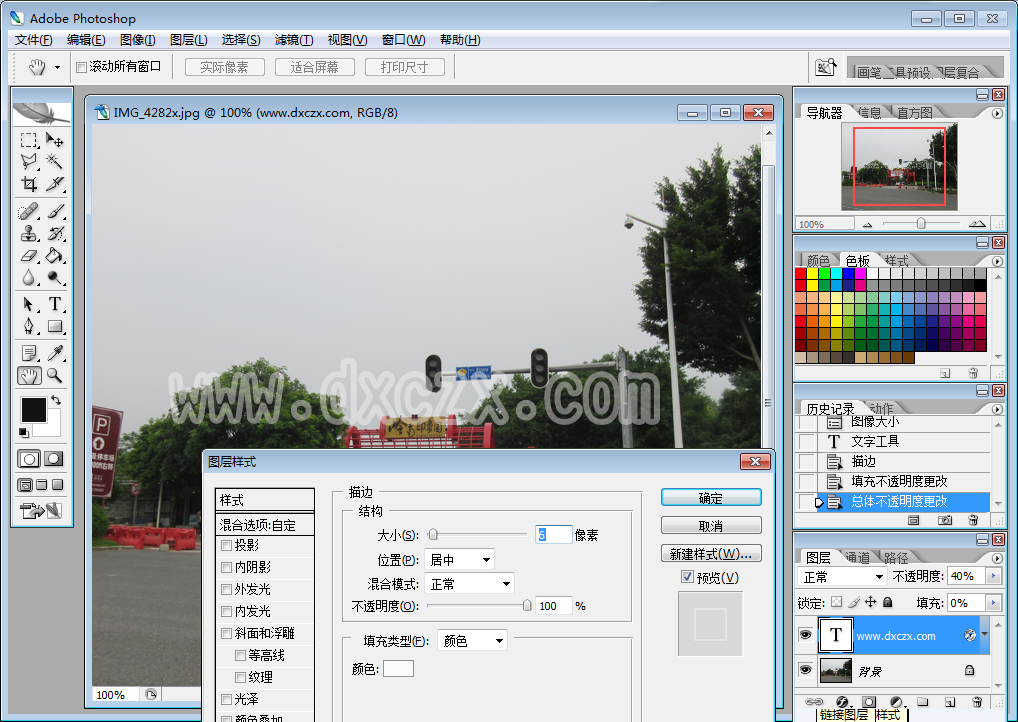This screenshot has width=1018, height=722.
Task: Select the Crop tool
Action: 29,185
